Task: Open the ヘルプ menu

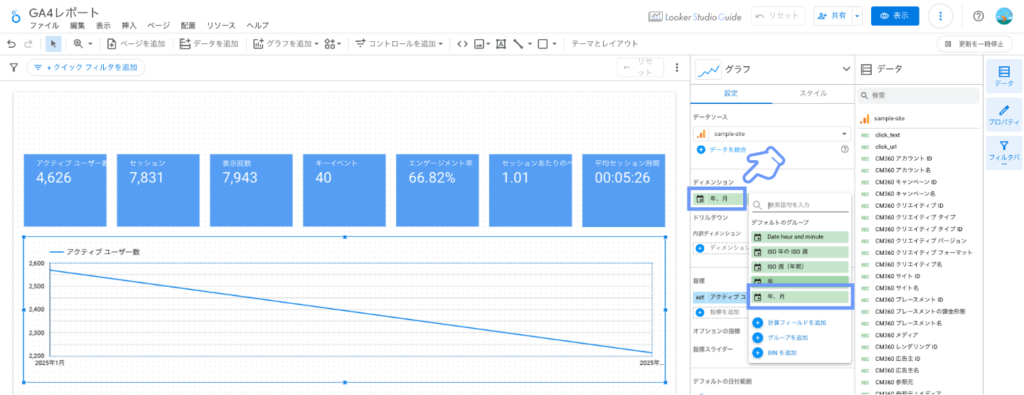Action: (257, 25)
